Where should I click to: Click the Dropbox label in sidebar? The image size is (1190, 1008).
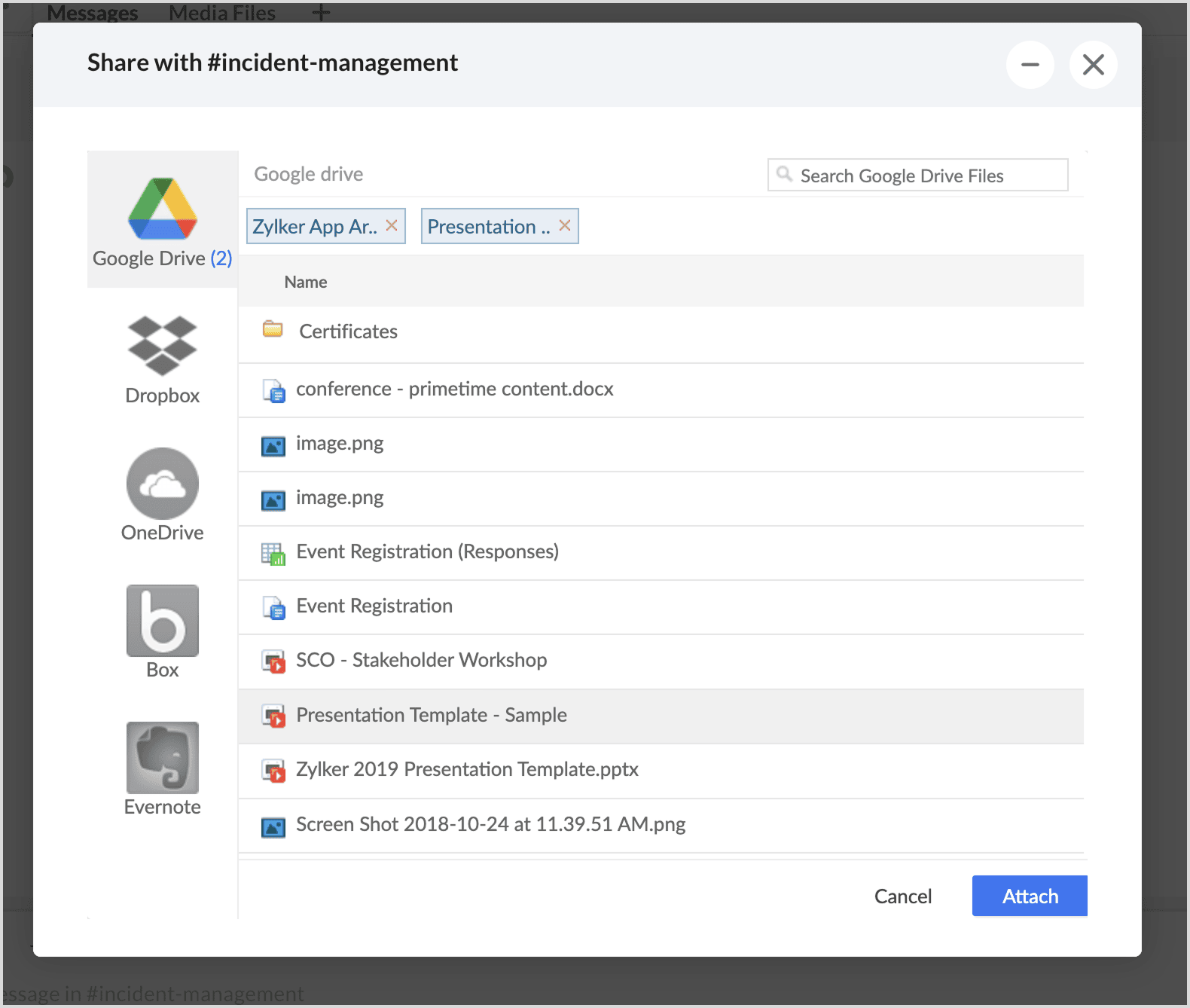click(x=163, y=396)
